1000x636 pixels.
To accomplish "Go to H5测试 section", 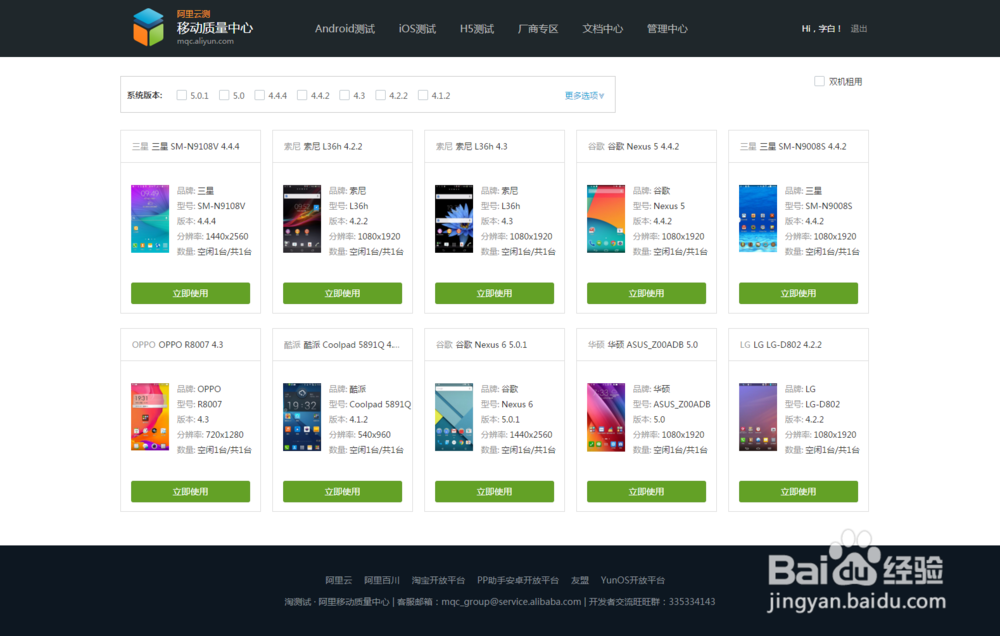I will click(476, 29).
